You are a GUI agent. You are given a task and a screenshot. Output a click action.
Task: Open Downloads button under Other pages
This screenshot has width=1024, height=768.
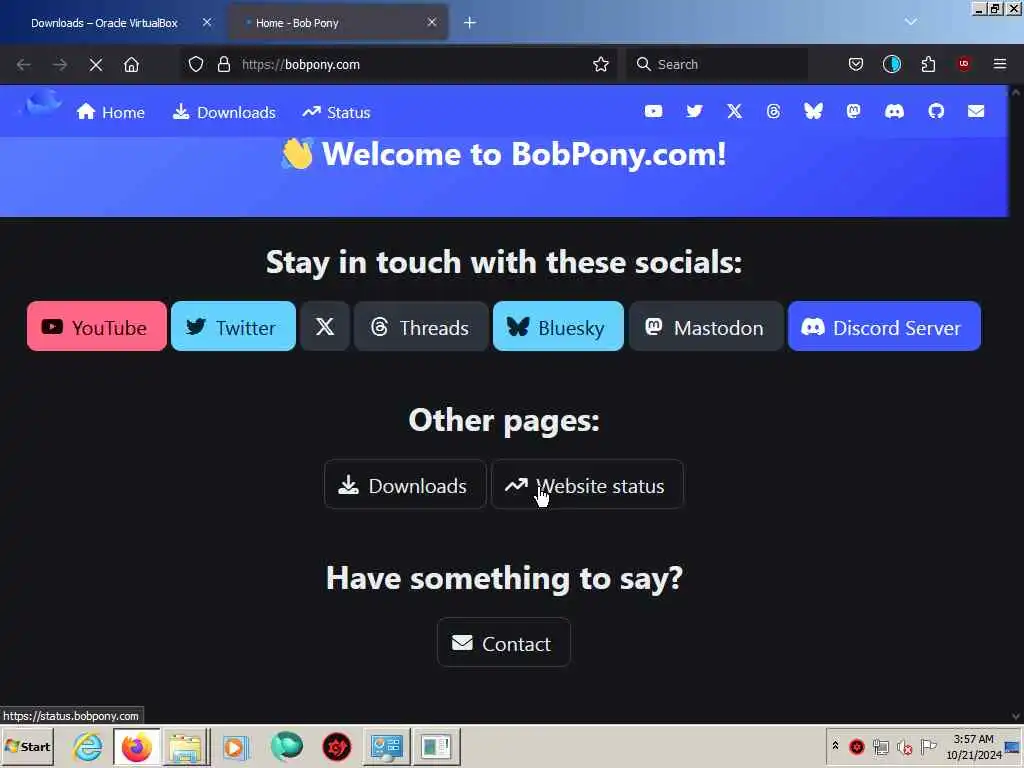click(x=405, y=485)
